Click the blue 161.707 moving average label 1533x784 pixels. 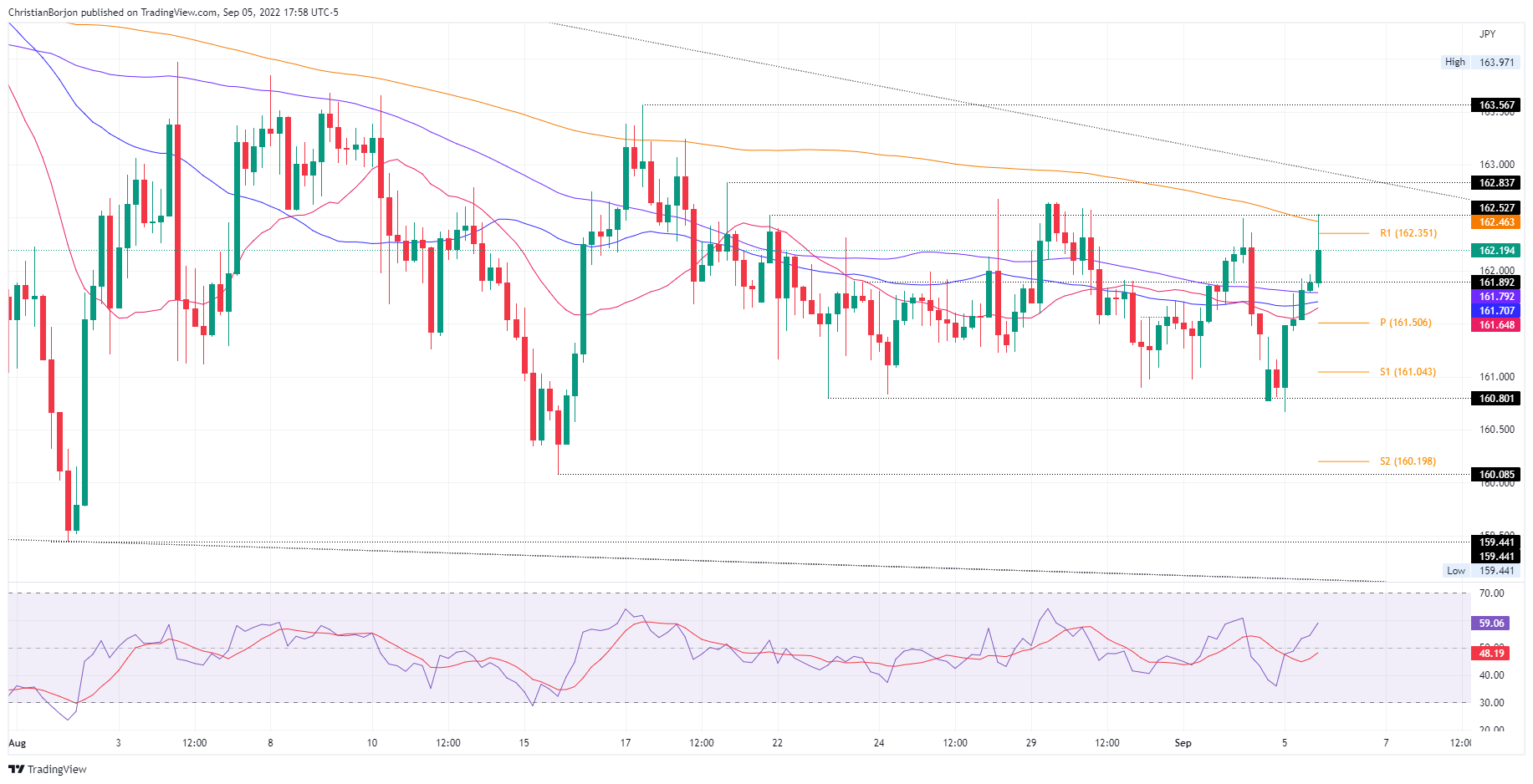(1496, 311)
